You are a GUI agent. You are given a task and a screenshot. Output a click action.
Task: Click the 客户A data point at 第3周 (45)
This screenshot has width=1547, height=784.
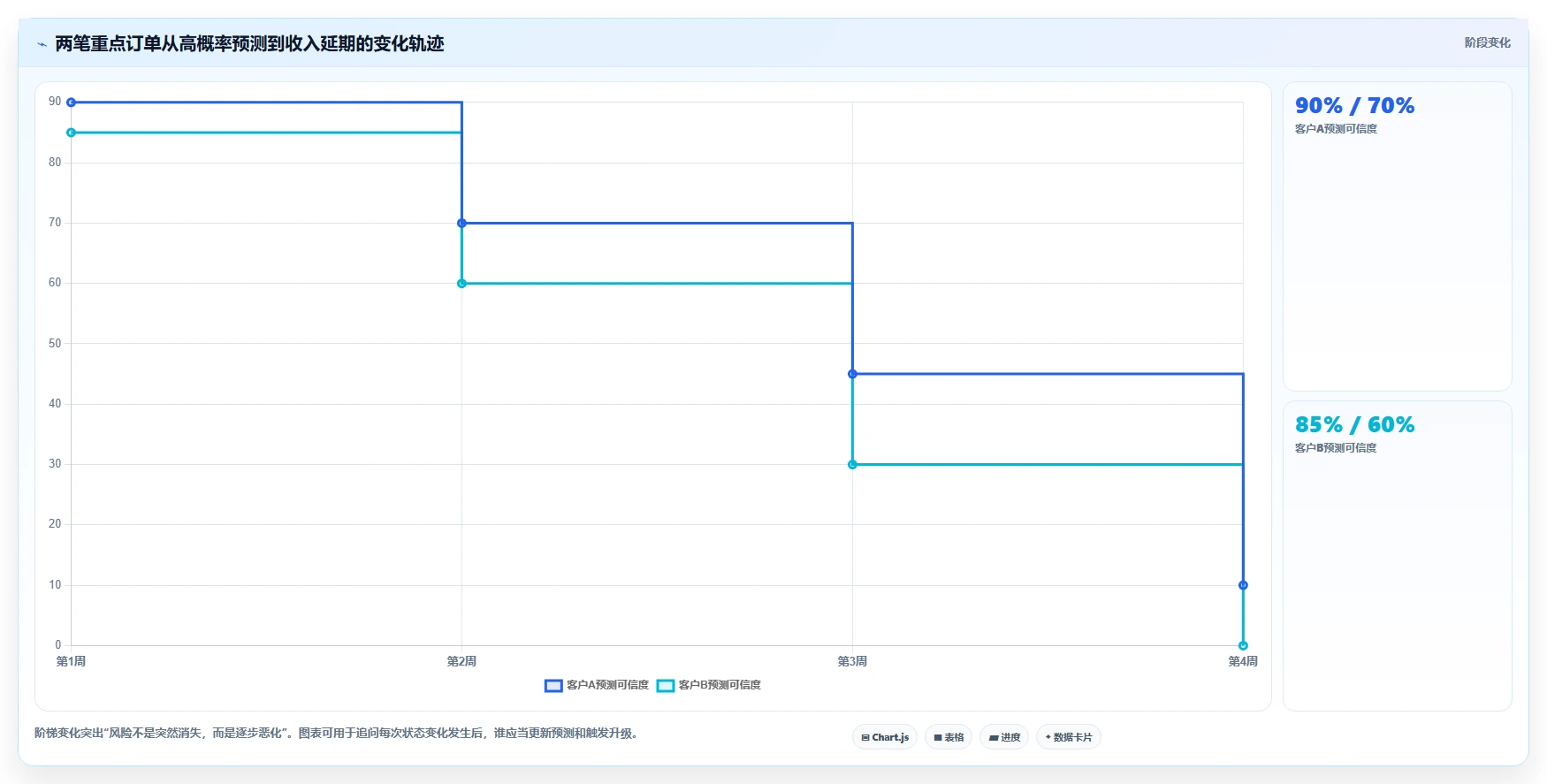tap(852, 374)
